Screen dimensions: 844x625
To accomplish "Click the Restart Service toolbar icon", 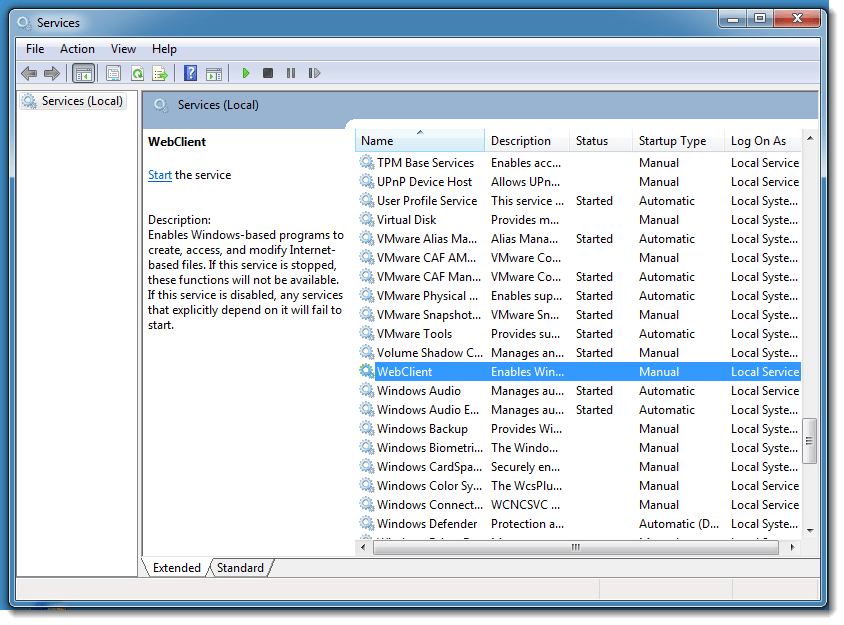I will click(314, 73).
